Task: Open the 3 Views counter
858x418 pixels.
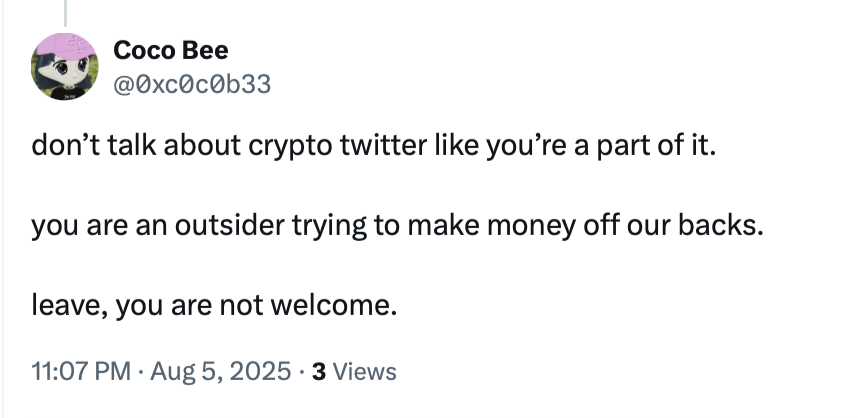Action: point(354,372)
